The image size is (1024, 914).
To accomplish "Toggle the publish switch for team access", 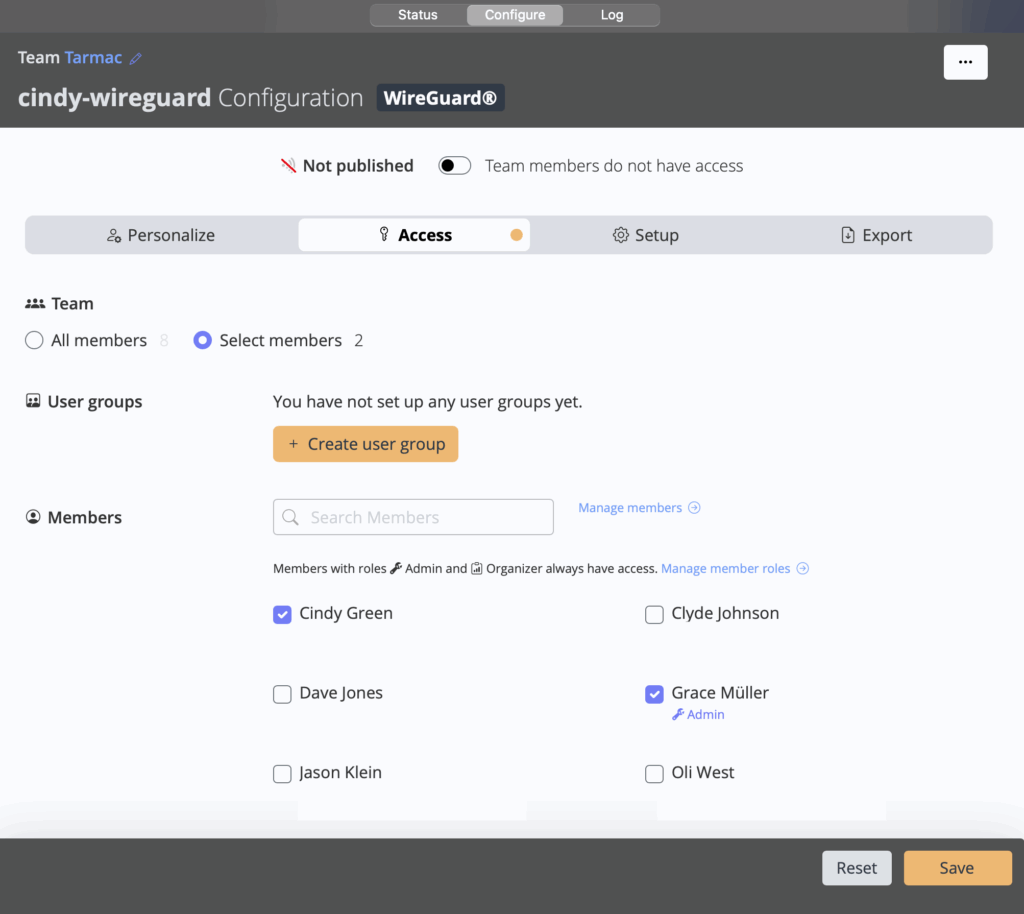I will (455, 166).
